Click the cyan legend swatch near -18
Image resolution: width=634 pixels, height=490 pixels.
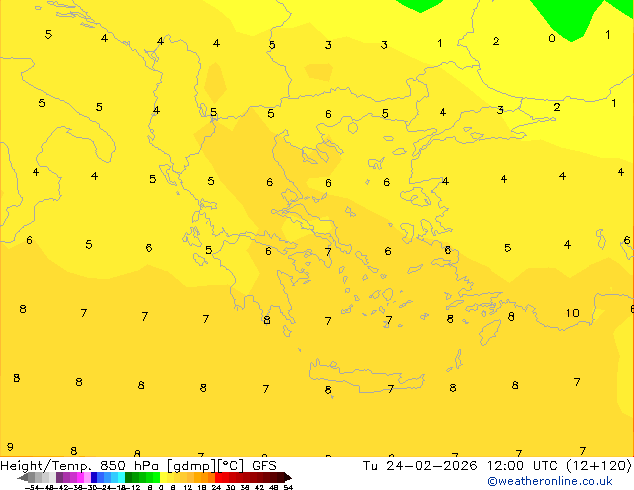121,477
